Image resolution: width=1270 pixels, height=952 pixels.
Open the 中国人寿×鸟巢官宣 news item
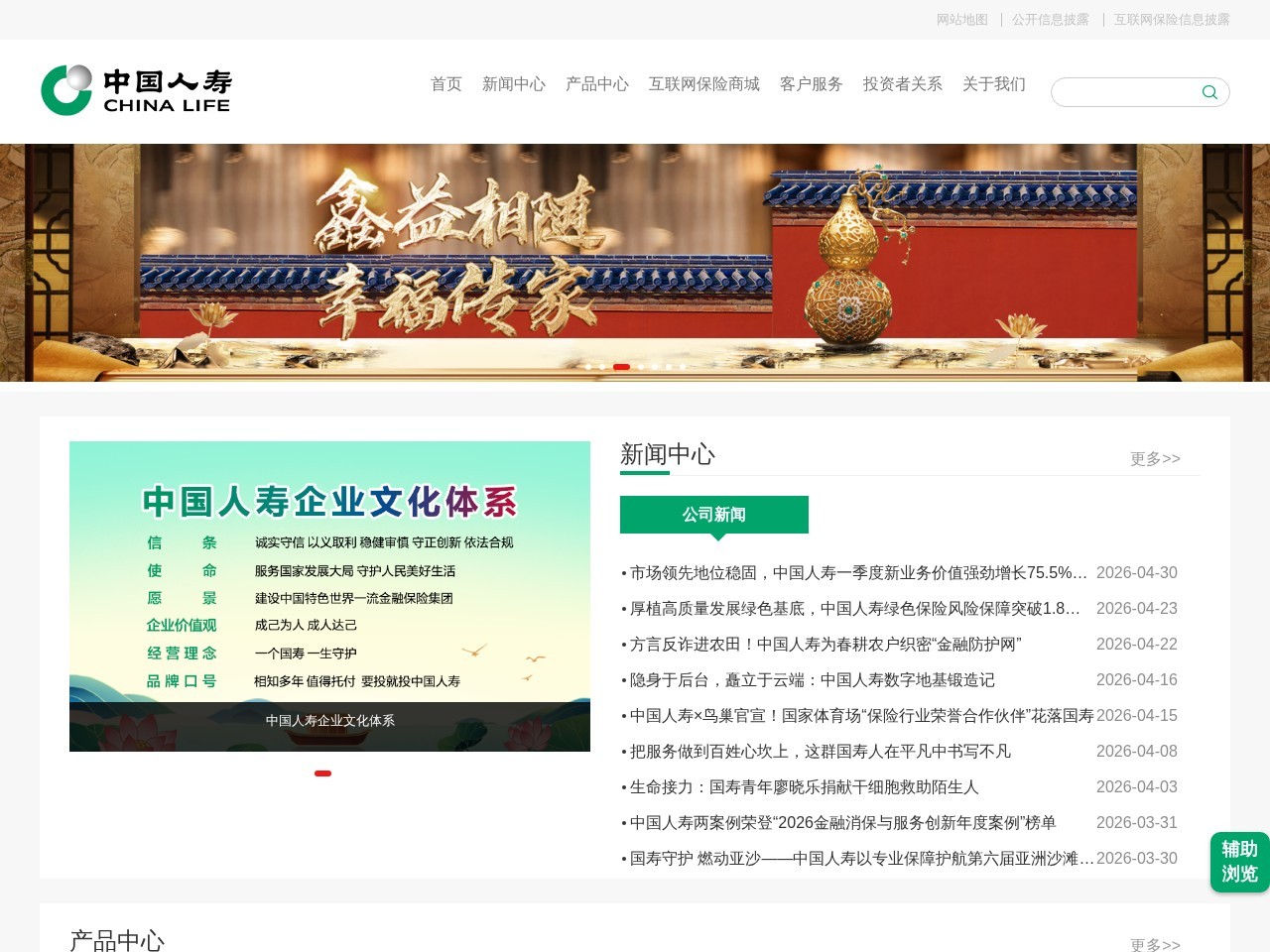[x=862, y=715]
